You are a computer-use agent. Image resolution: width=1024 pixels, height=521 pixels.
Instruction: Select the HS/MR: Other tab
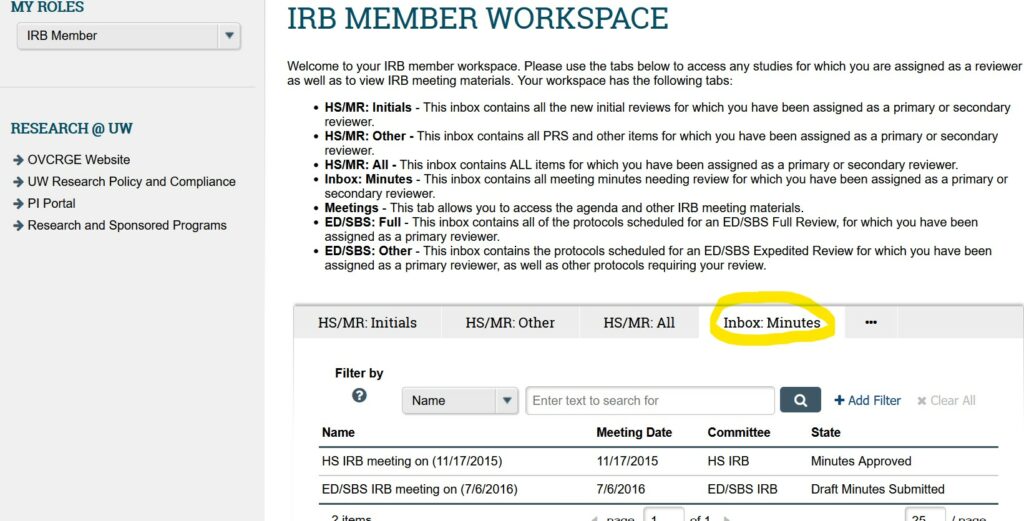coord(510,323)
